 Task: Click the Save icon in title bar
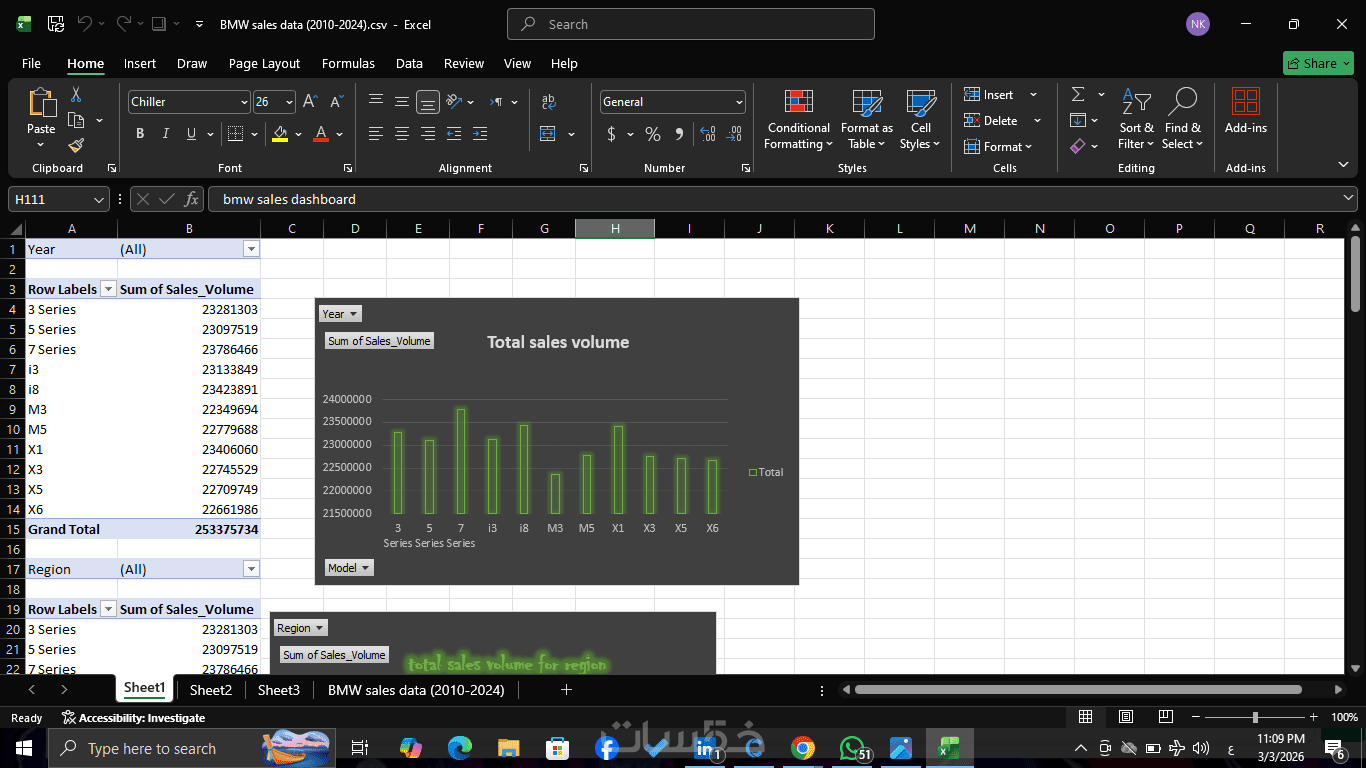(x=56, y=24)
